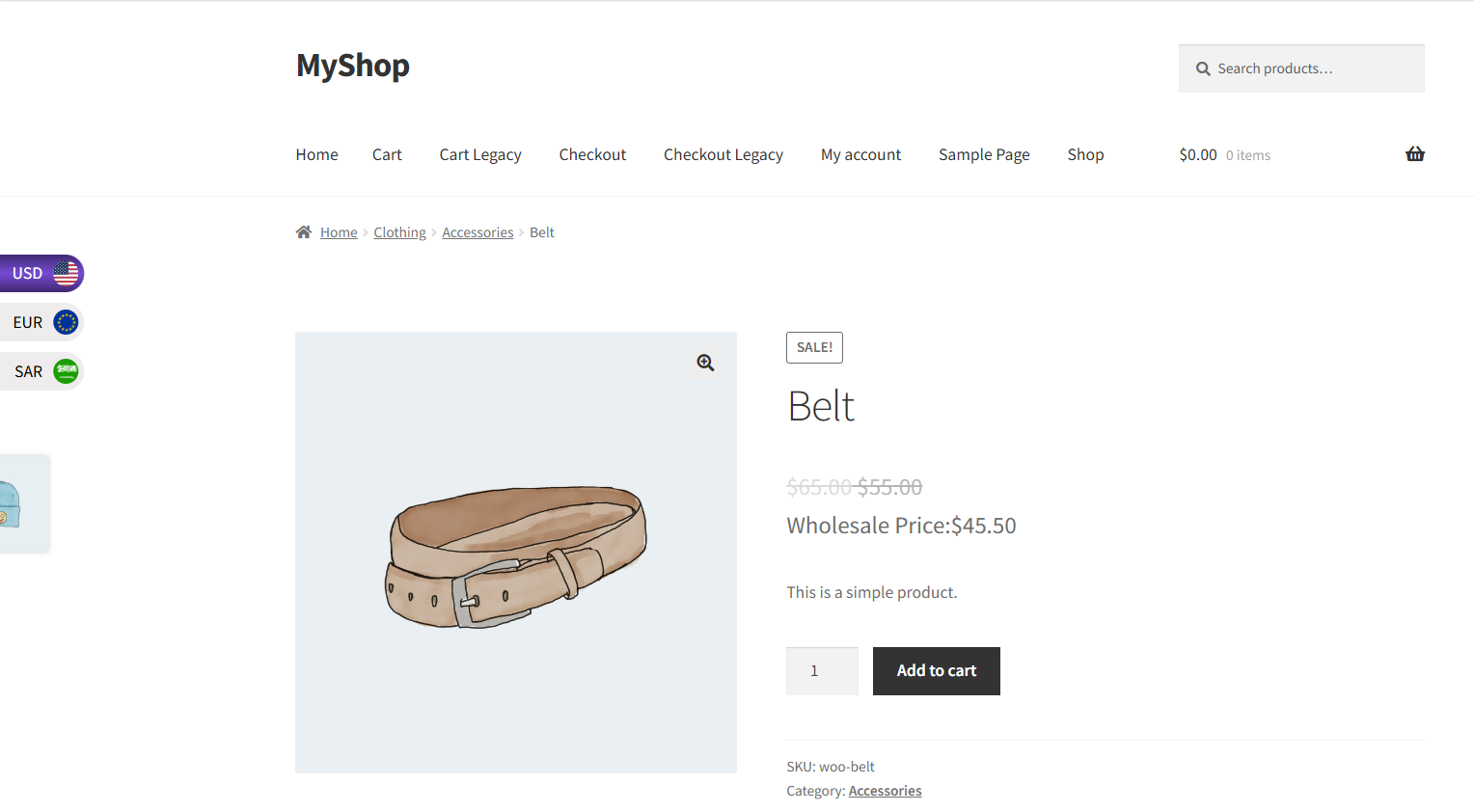This screenshot has width=1474, height=812.
Task: Select the US flag currency icon
Action: tap(66, 273)
